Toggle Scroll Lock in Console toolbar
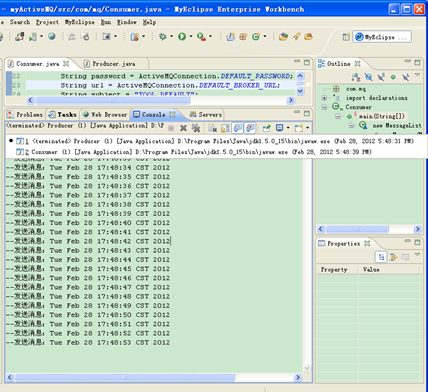Image resolution: width=428 pixels, height=392 pixels. tap(225, 128)
